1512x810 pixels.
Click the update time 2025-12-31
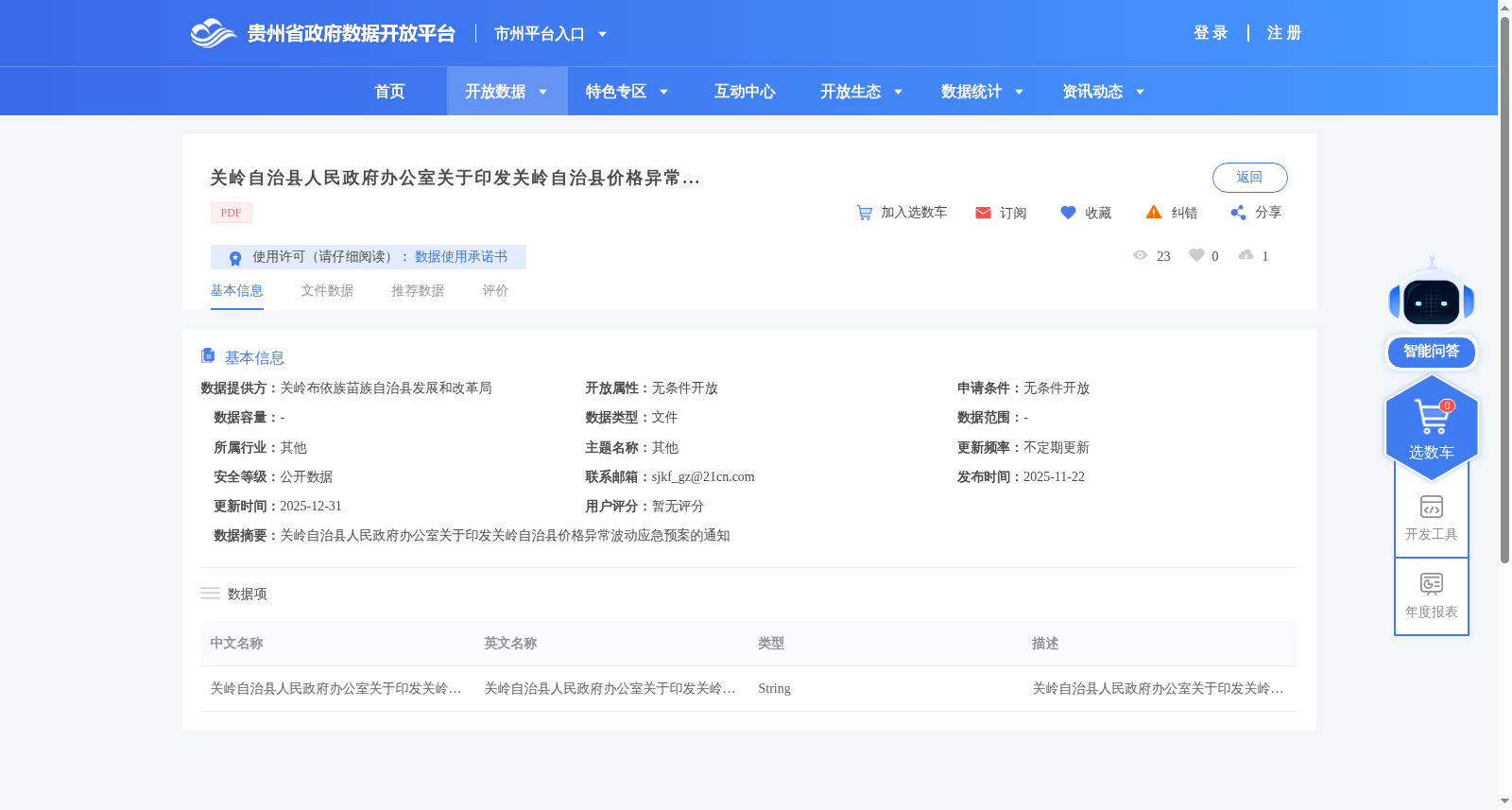click(311, 506)
